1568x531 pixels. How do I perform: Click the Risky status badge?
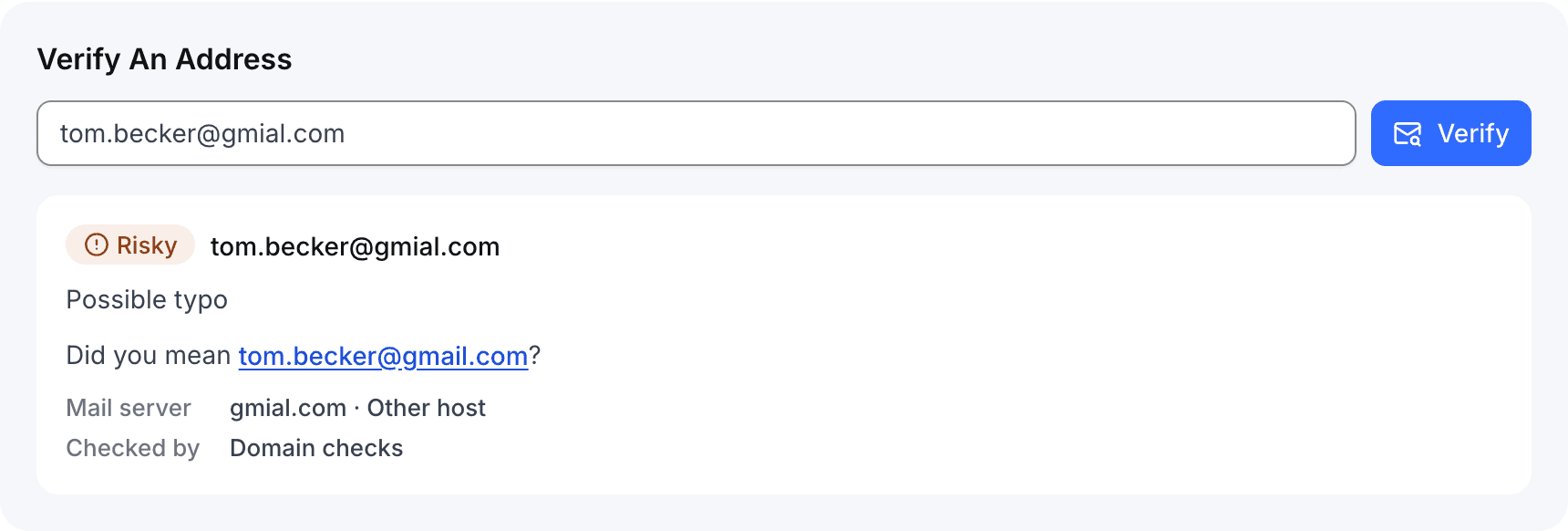point(130,245)
